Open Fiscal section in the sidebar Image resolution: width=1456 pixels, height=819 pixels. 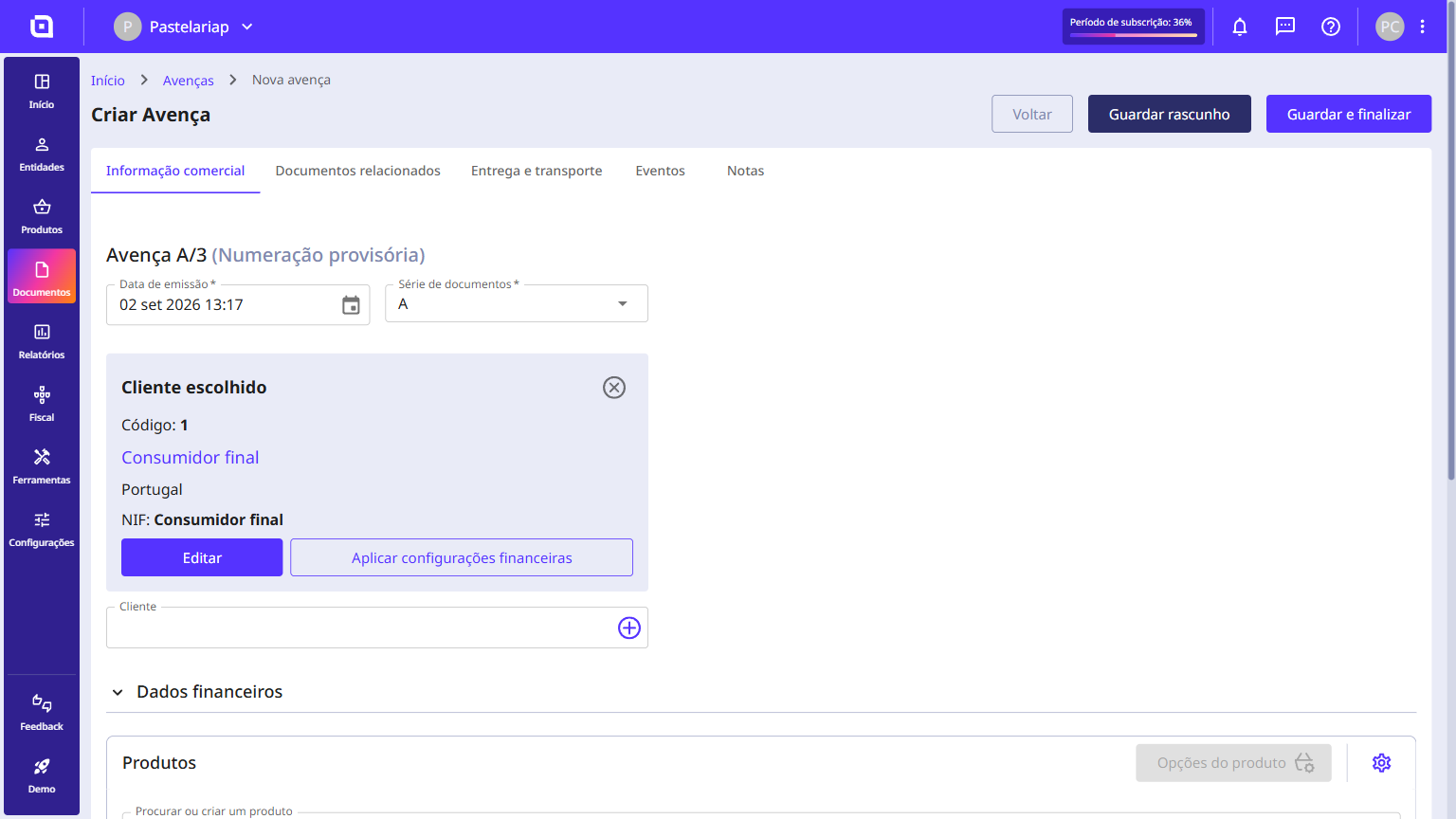coord(42,405)
